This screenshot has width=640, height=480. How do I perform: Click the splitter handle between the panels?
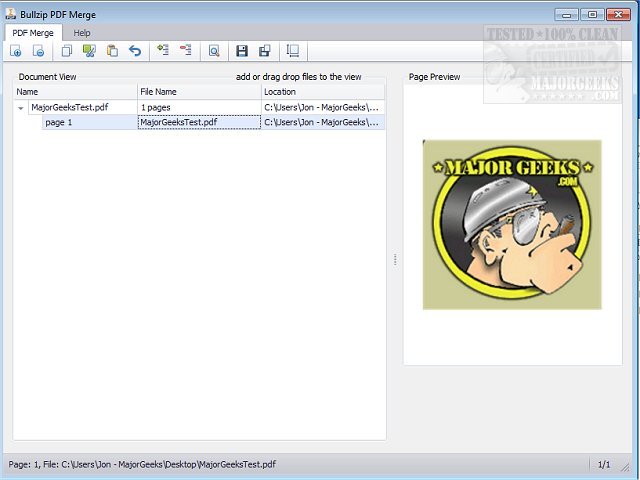(395, 260)
